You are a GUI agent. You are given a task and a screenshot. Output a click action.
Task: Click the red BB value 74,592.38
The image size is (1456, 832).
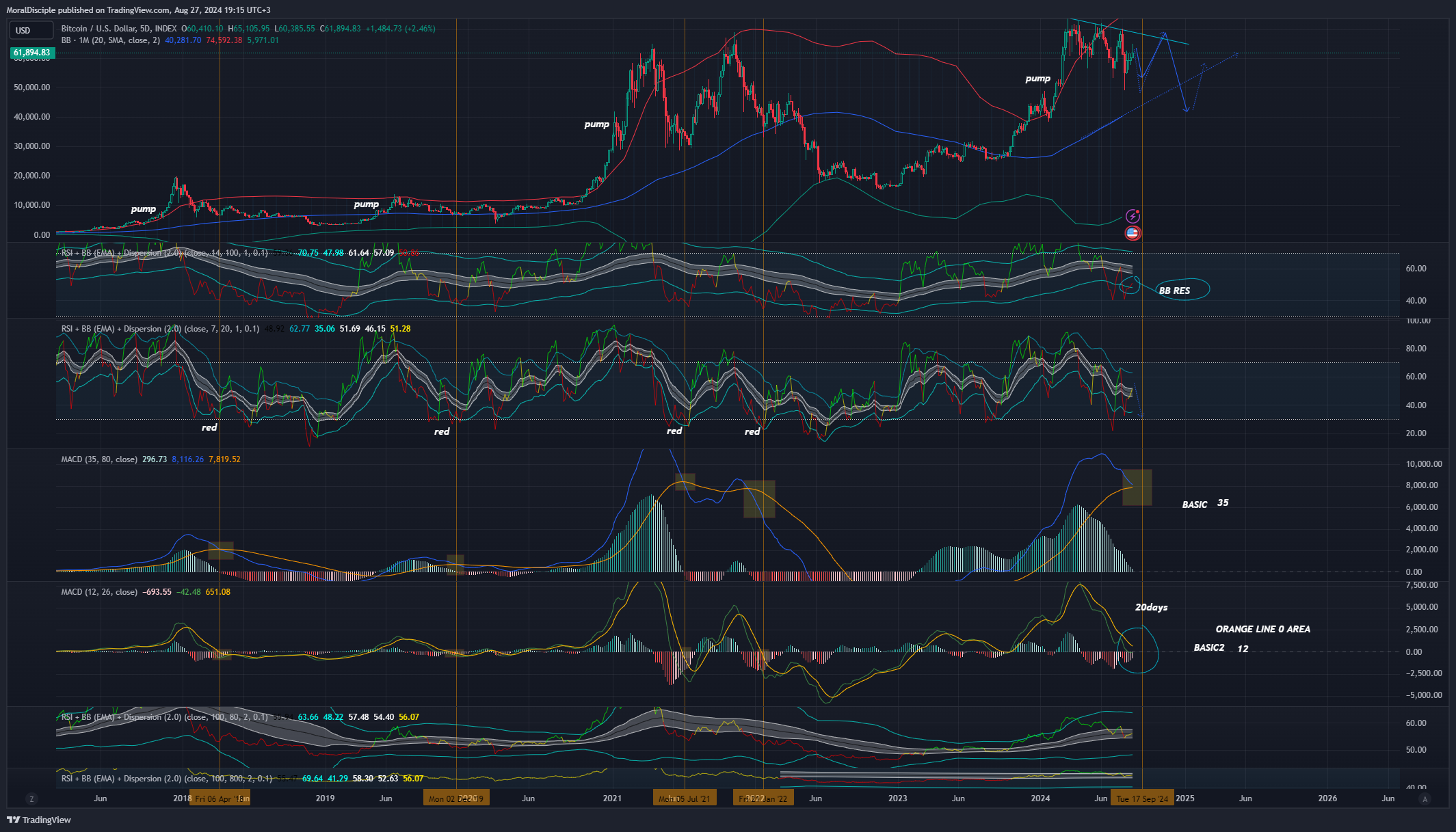click(x=224, y=40)
